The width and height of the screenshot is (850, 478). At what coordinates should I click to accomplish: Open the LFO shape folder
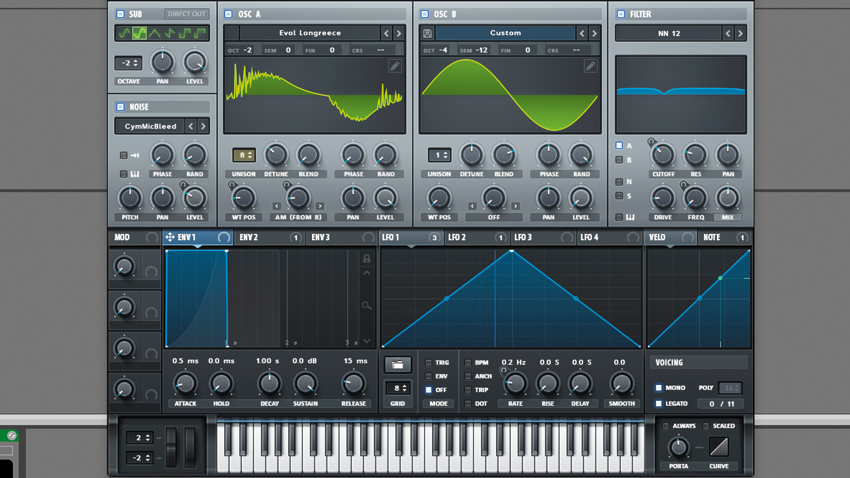(x=397, y=365)
